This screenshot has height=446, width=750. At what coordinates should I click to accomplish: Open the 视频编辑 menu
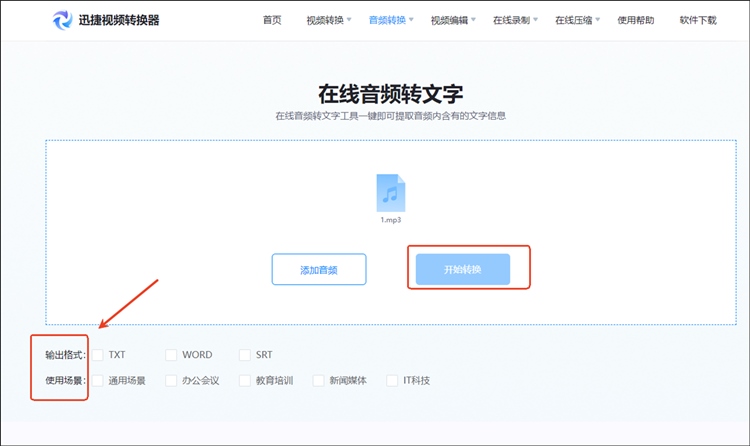tap(449, 20)
